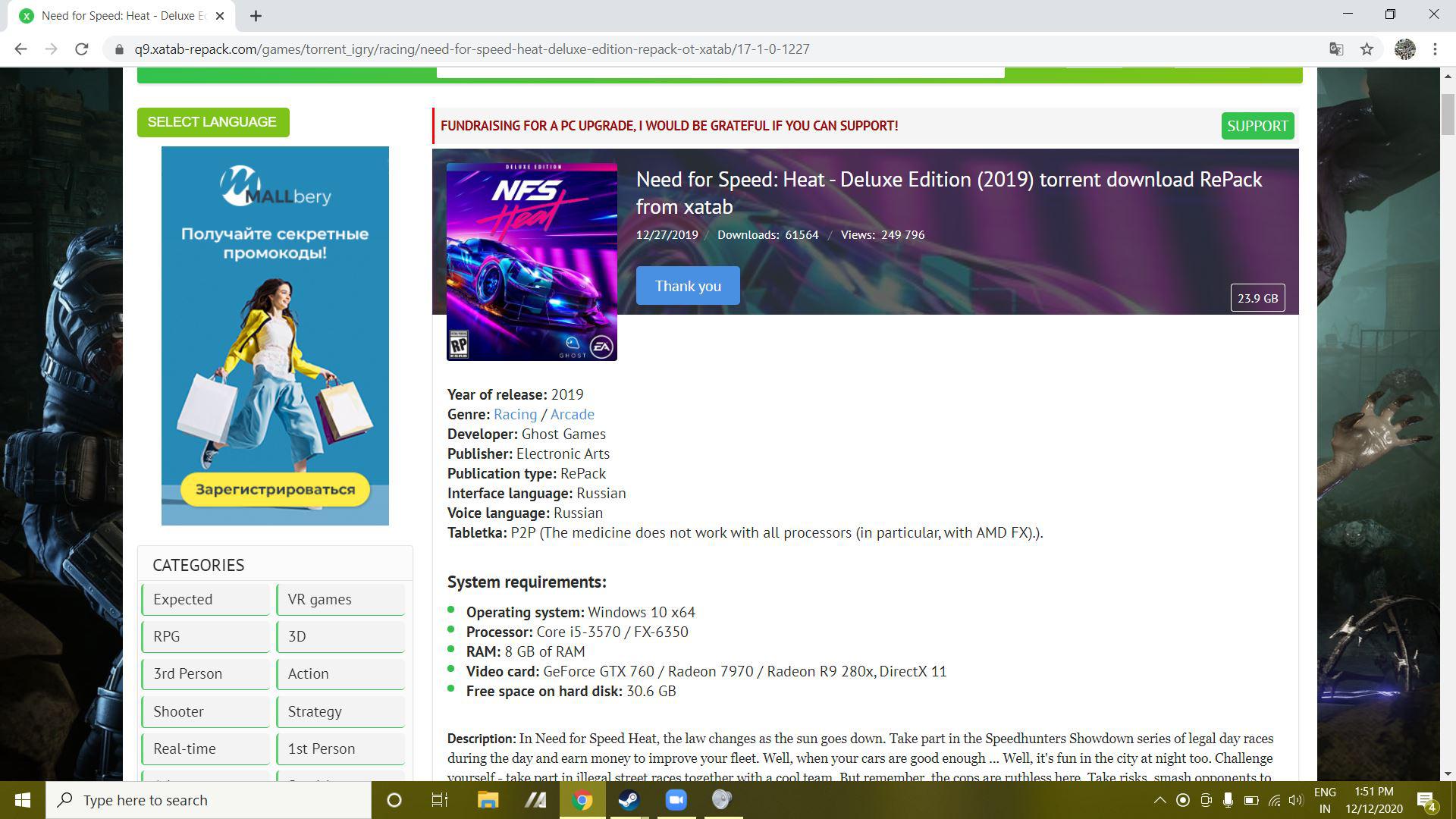Image resolution: width=1456 pixels, height=819 pixels.
Task: Select the Need for Speed Heat tab
Action: click(121, 16)
